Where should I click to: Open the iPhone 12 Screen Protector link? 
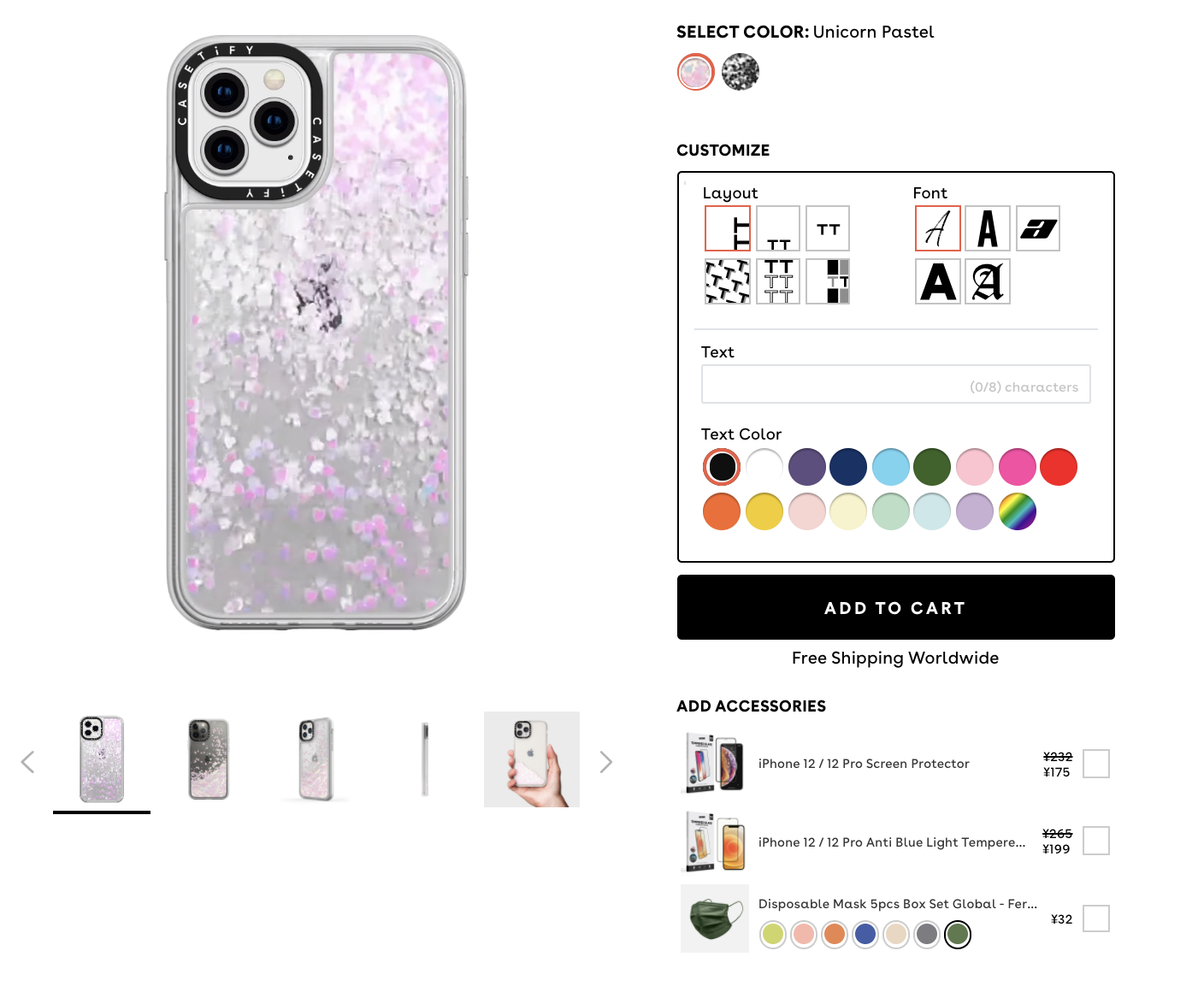pyautogui.click(x=864, y=764)
